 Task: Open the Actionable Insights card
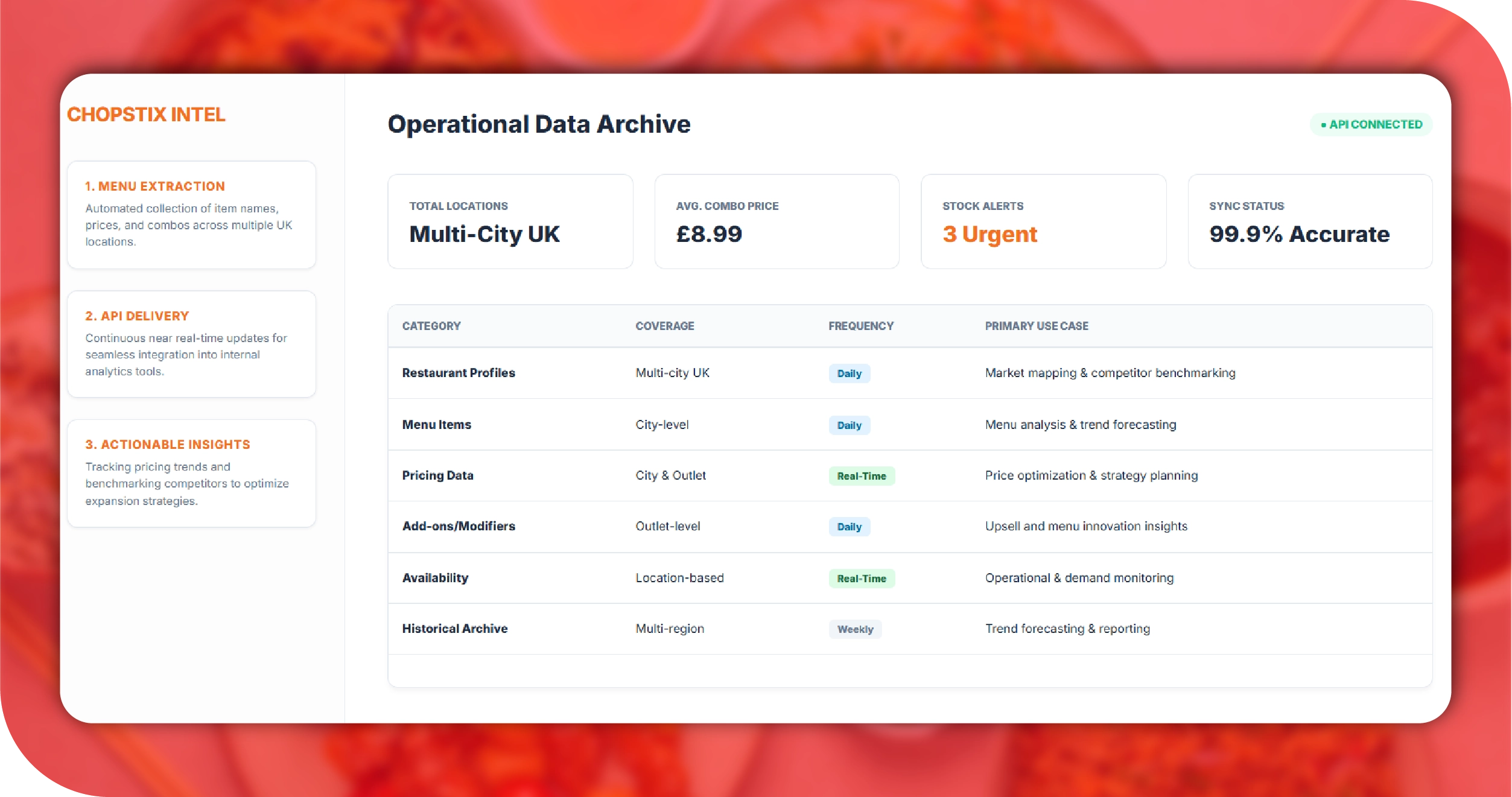tap(191, 472)
